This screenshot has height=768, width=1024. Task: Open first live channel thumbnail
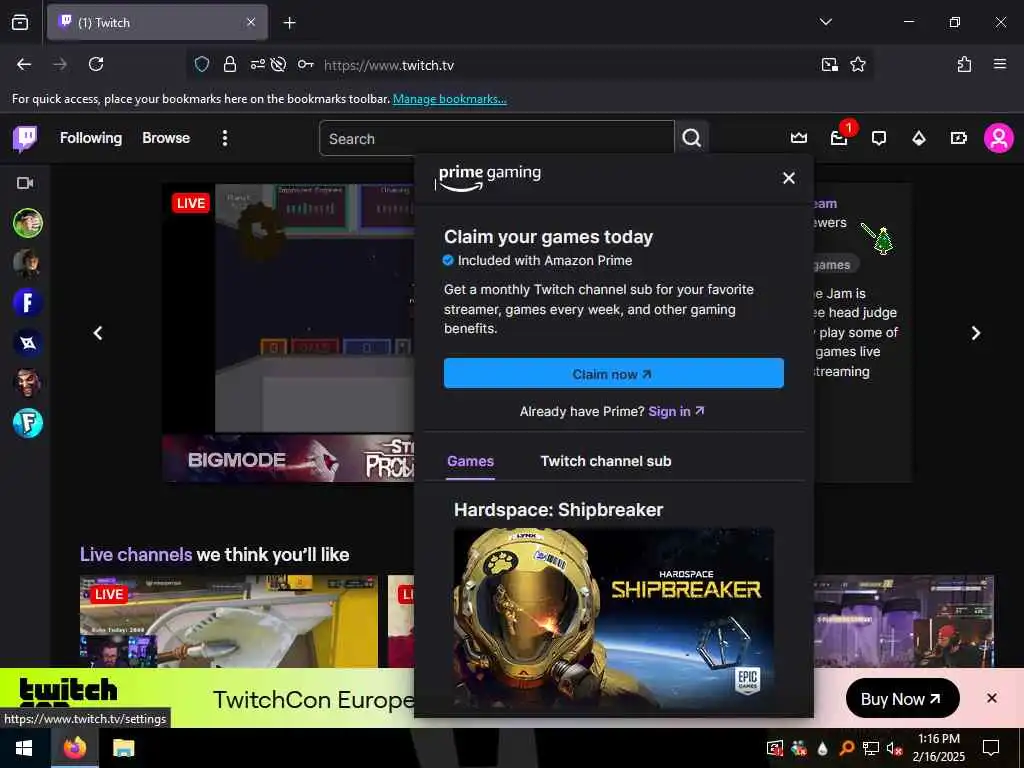229,622
